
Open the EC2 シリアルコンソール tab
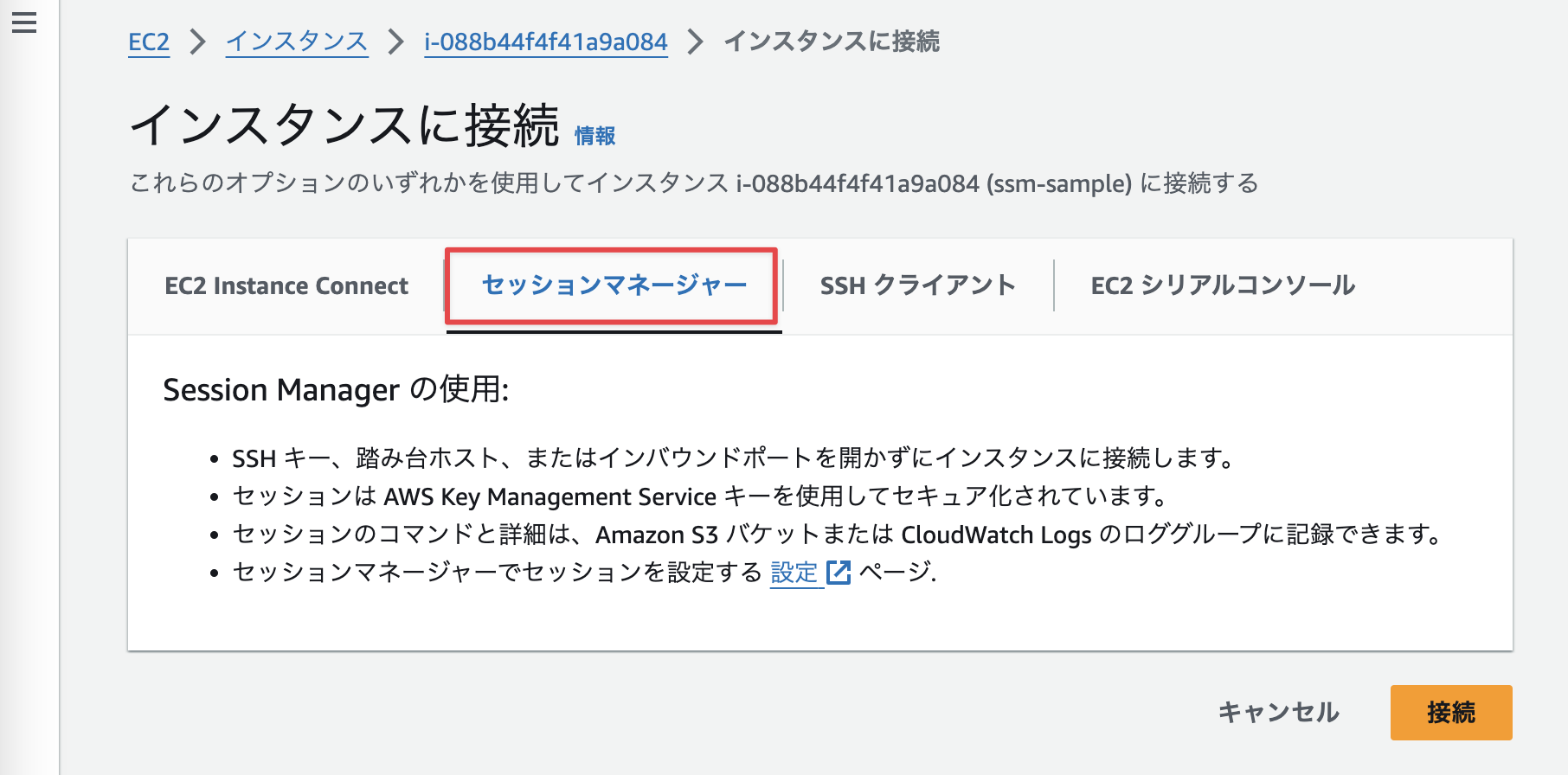tap(1223, 285)
